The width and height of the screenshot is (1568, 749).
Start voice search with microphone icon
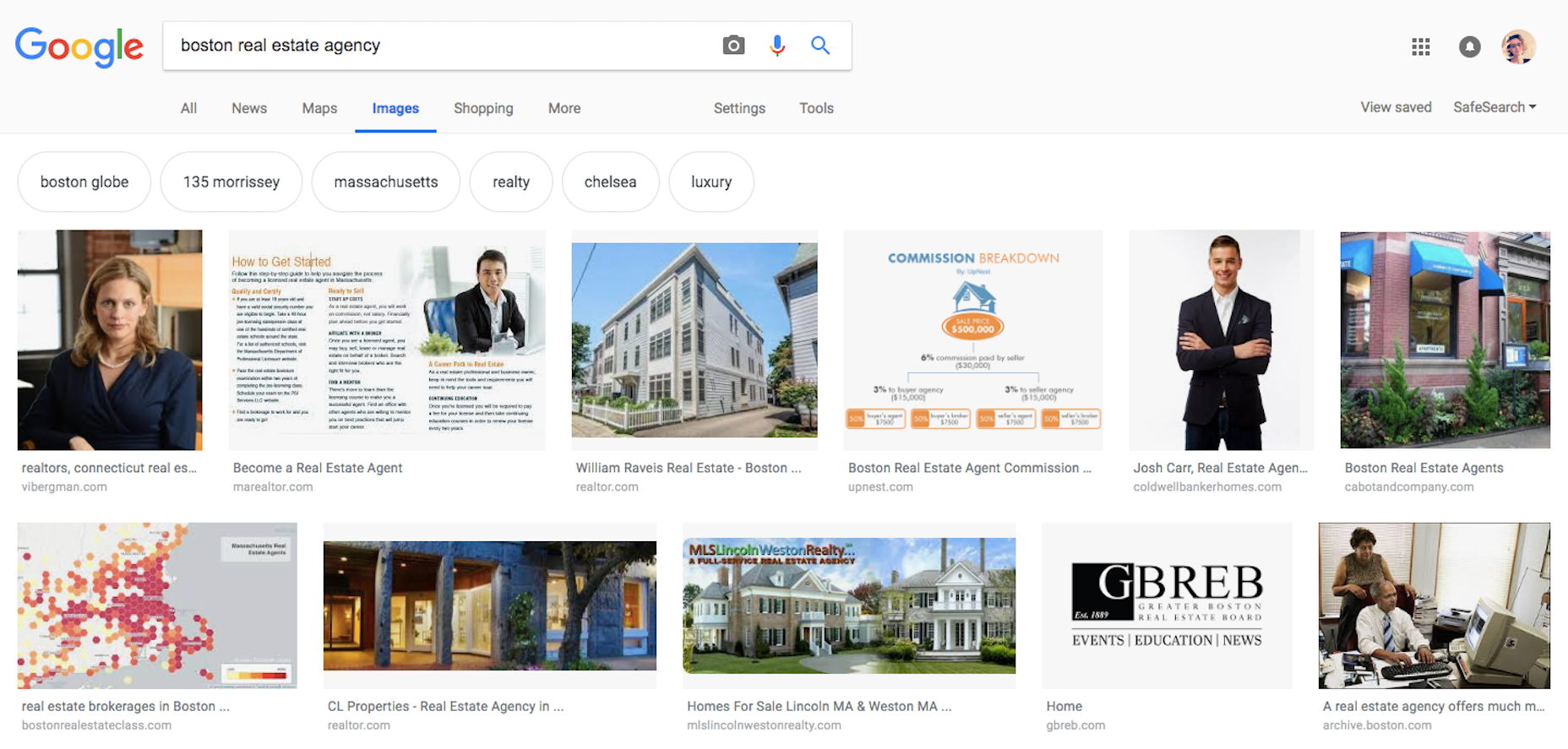(x=777, y=46)
